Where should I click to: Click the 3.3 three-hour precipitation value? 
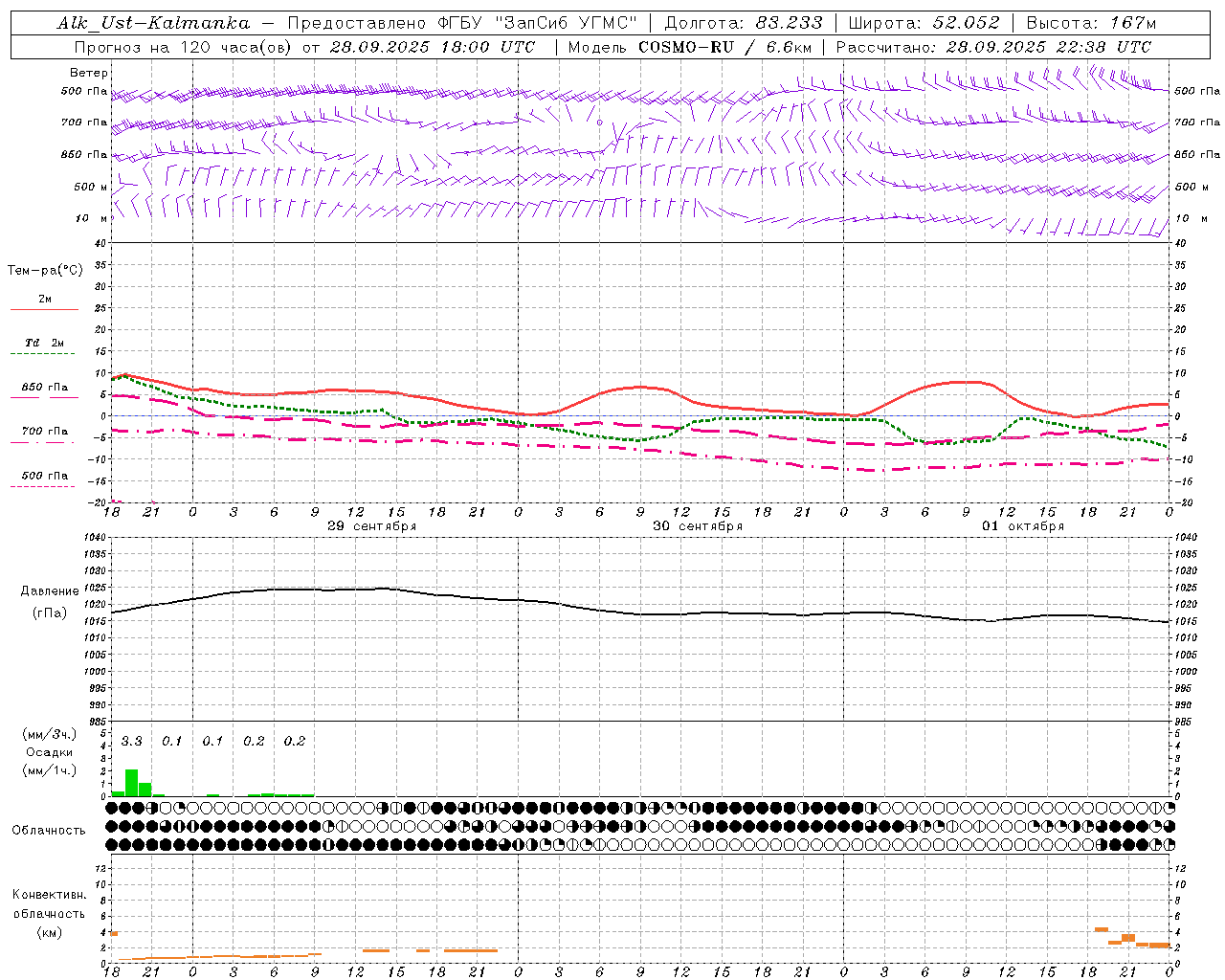[132, 742]
